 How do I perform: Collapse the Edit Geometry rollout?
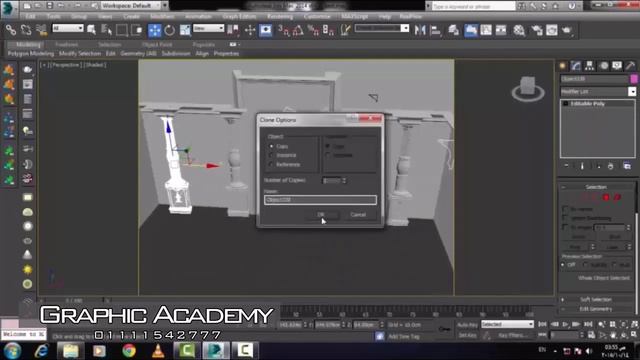(x=596, y=309)
